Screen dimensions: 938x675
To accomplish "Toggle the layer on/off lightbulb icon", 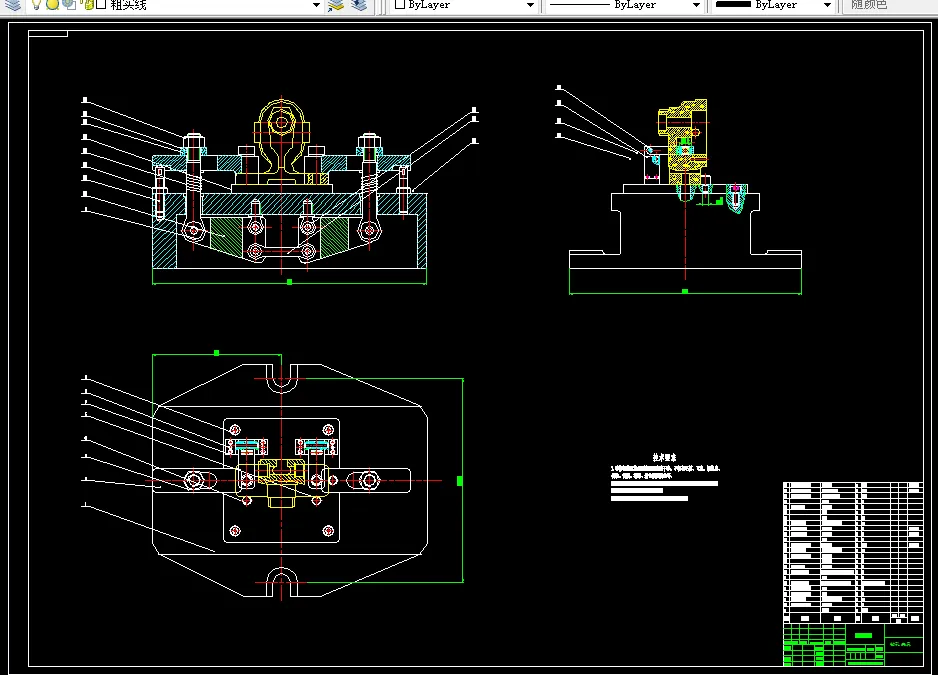I will (x=36, y=5).
